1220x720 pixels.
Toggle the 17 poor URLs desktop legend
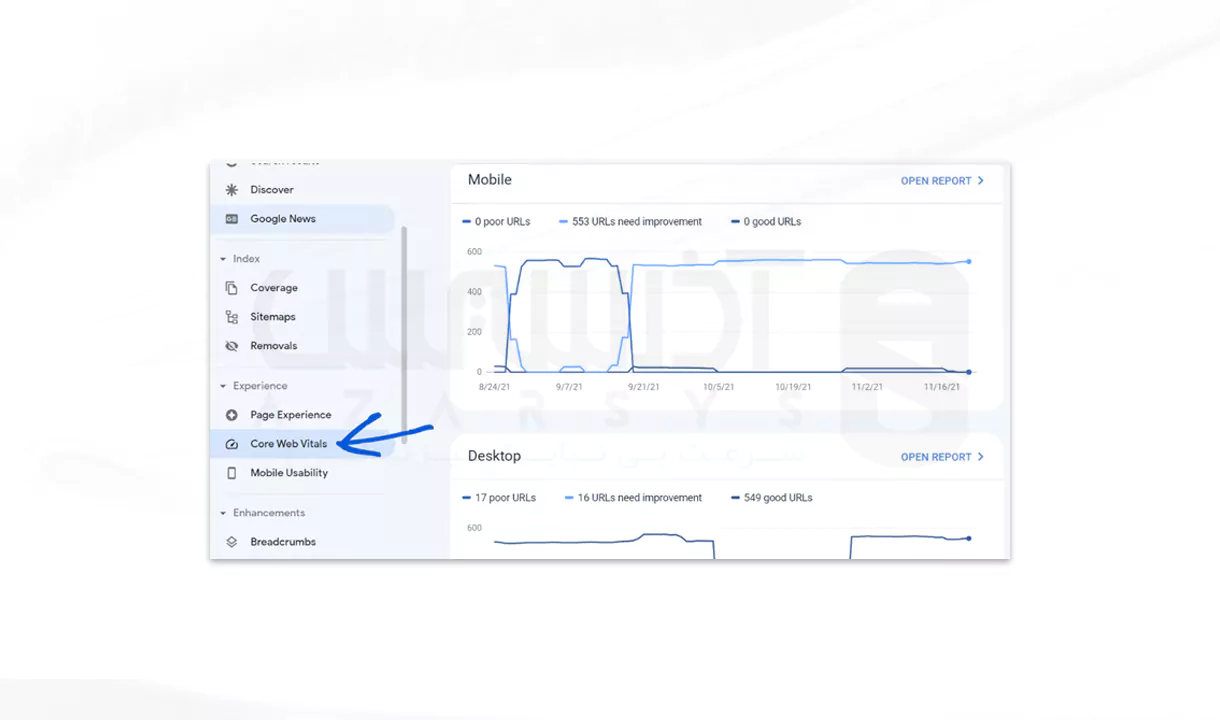[504, 498]
